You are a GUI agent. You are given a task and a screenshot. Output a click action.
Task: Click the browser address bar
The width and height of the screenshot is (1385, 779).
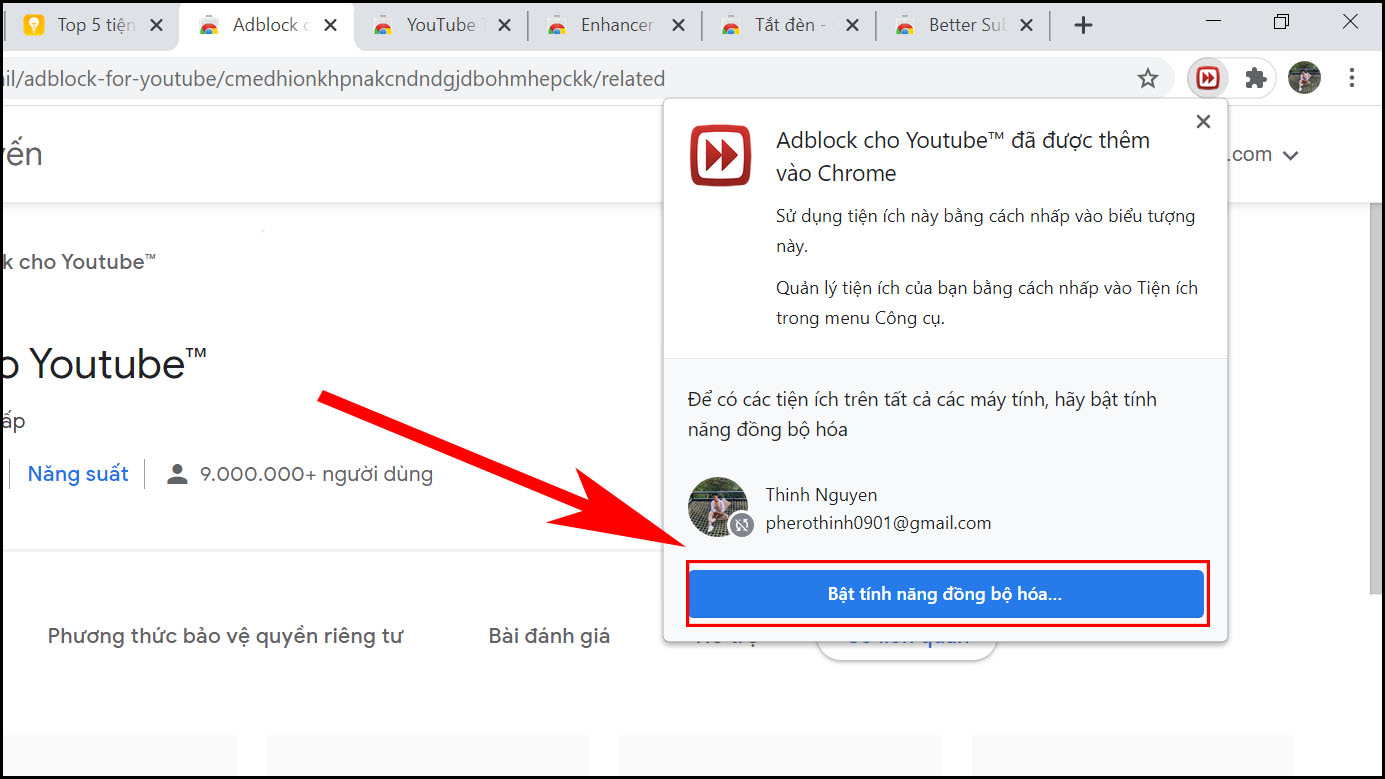400,77
